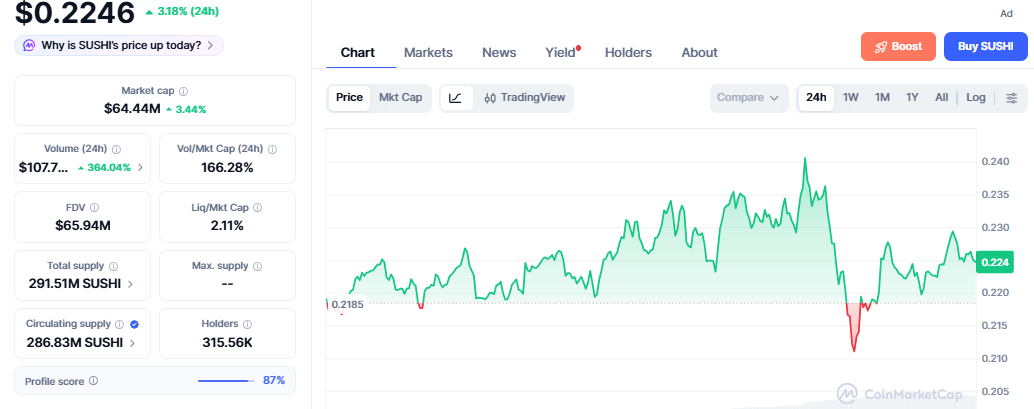The height and width of the screenshot is (409, 1034).
Task: Click the Ad label
Action: click(1006, 14)
